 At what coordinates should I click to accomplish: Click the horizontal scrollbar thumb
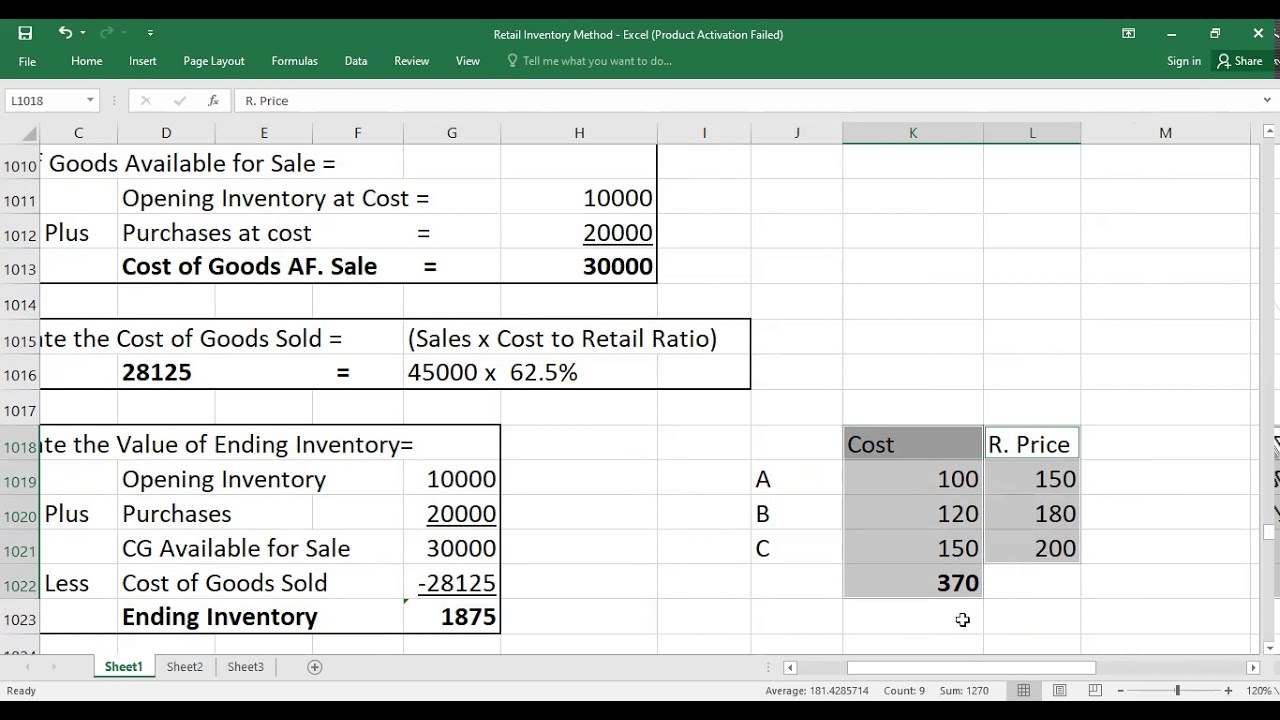coord(971,667)
